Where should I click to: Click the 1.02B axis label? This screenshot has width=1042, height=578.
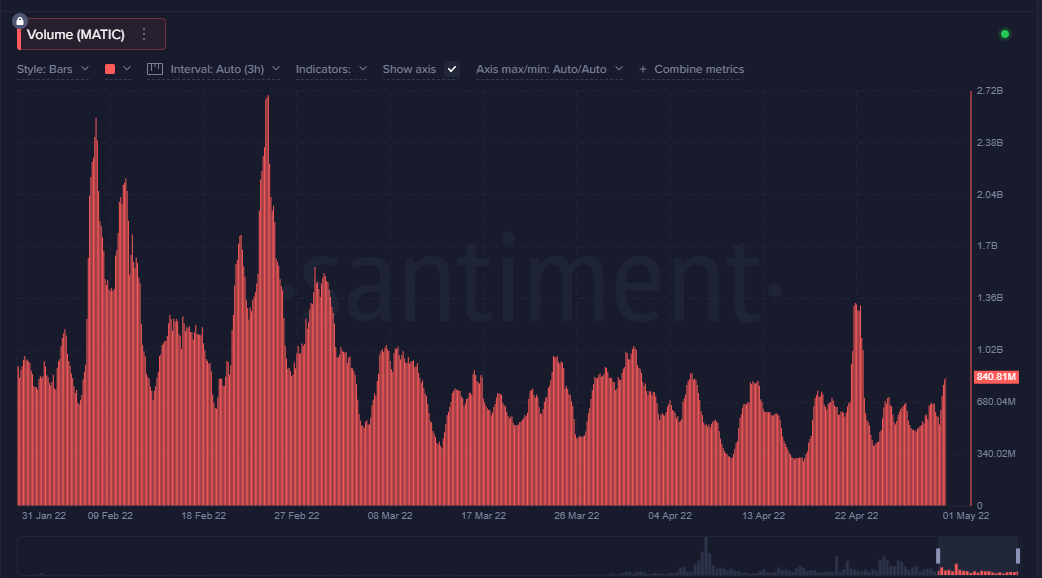pyautogui.click(x=990, y=349)
